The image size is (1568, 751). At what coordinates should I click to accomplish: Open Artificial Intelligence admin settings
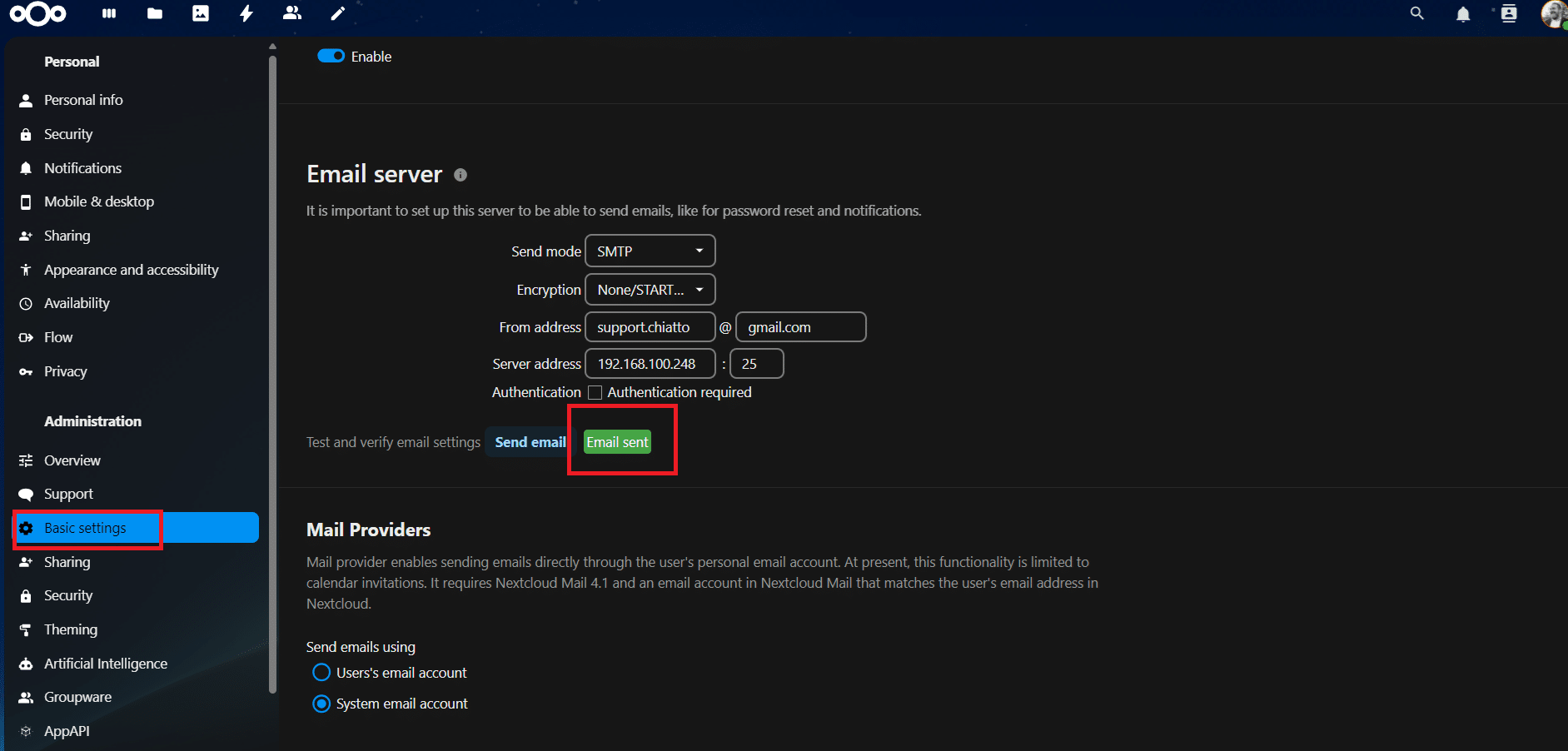tap(106, 664)
